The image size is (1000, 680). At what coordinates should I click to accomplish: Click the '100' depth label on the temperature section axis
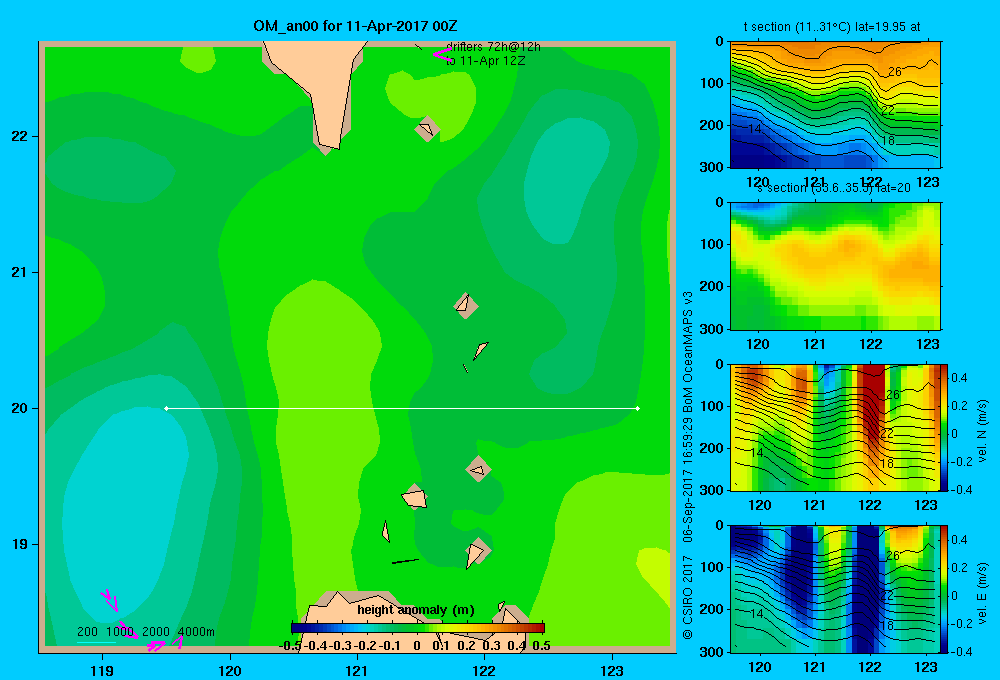point(712,83)
